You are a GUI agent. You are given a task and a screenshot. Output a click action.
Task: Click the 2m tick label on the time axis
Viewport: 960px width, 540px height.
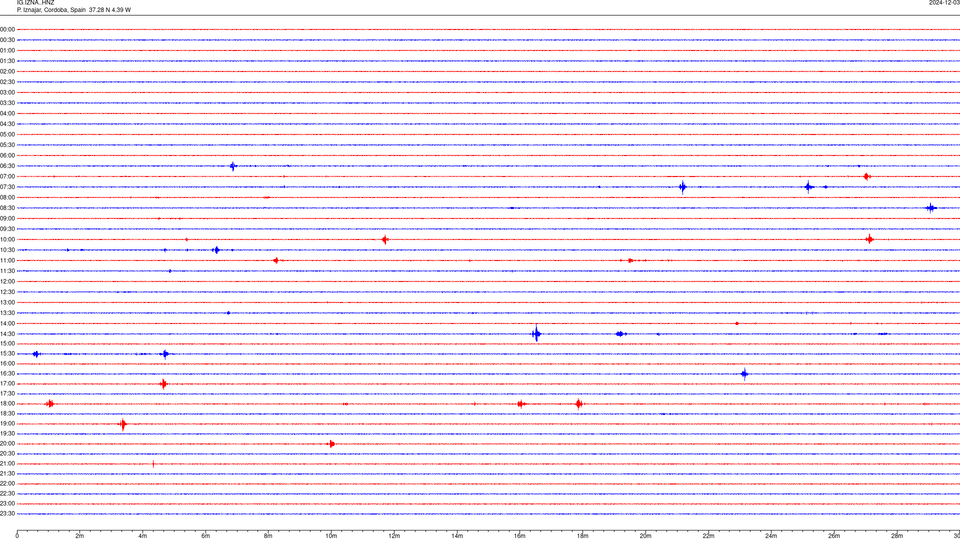pos(80,536)
